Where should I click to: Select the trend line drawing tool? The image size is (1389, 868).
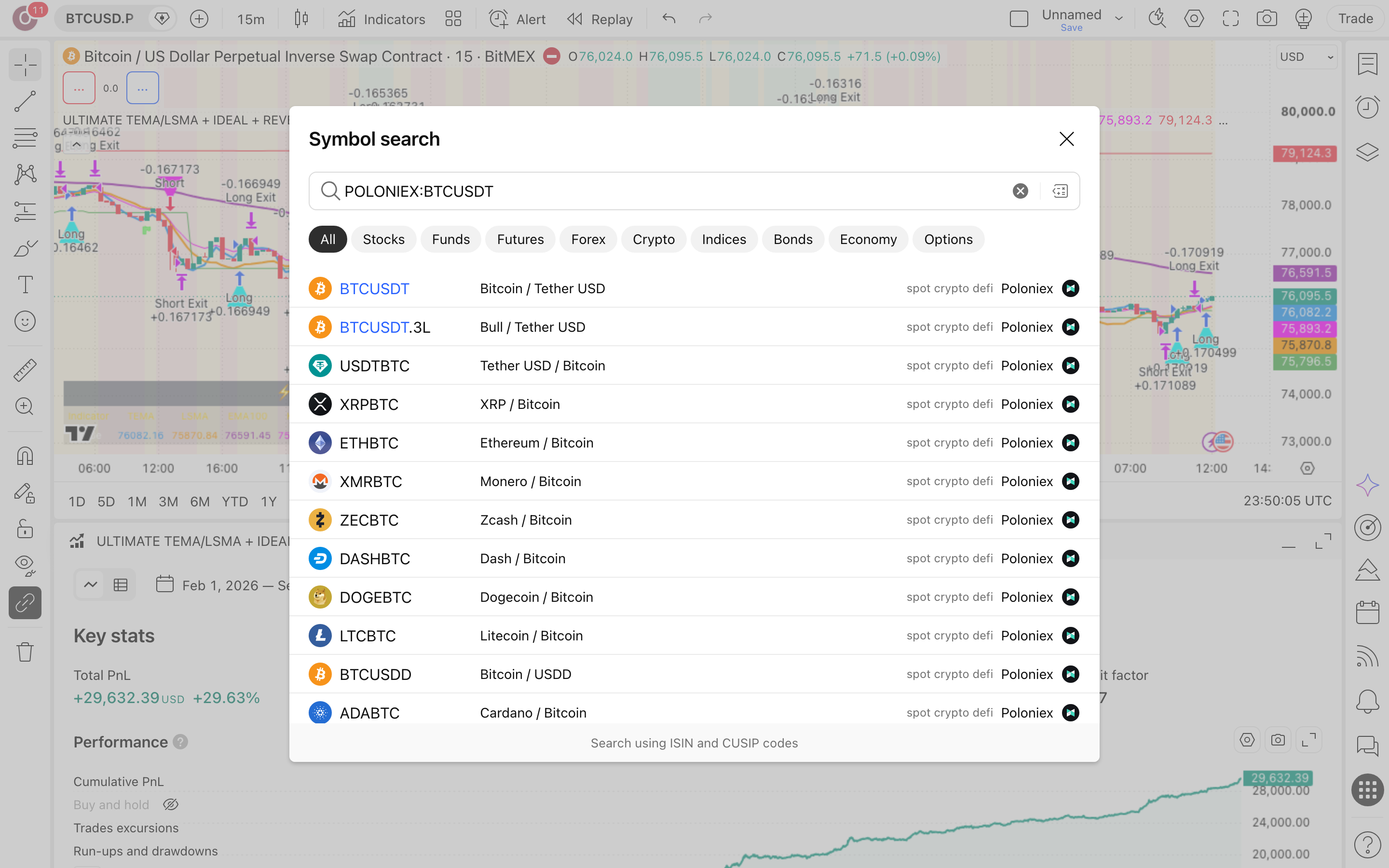coord(25,101)
